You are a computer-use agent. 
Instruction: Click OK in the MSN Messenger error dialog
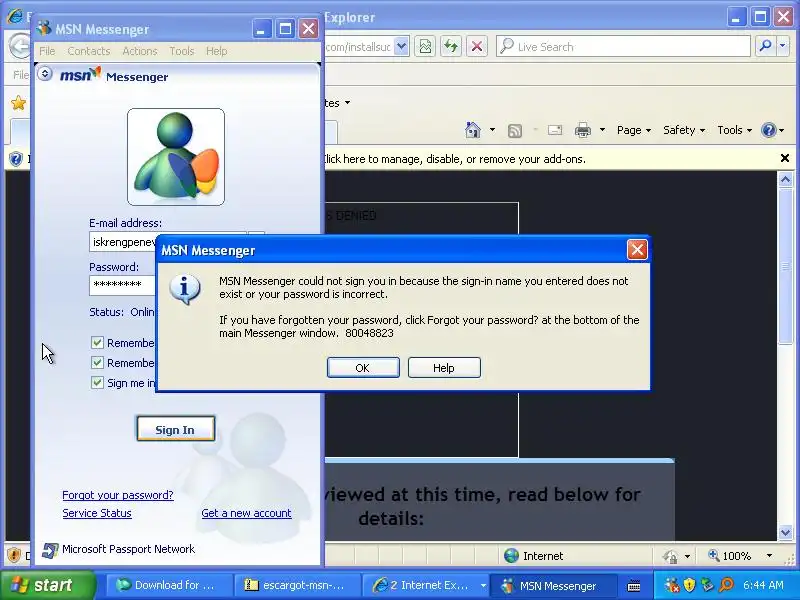(363, 368)
